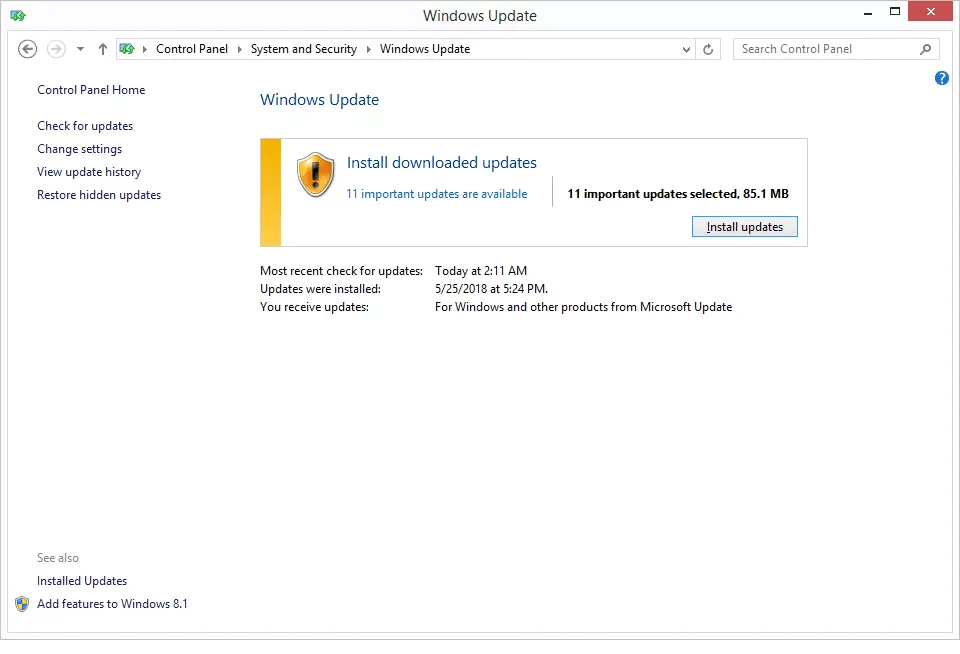Close the Windows Update window
This screenshot has height=654, width=960.
(931, 12)
